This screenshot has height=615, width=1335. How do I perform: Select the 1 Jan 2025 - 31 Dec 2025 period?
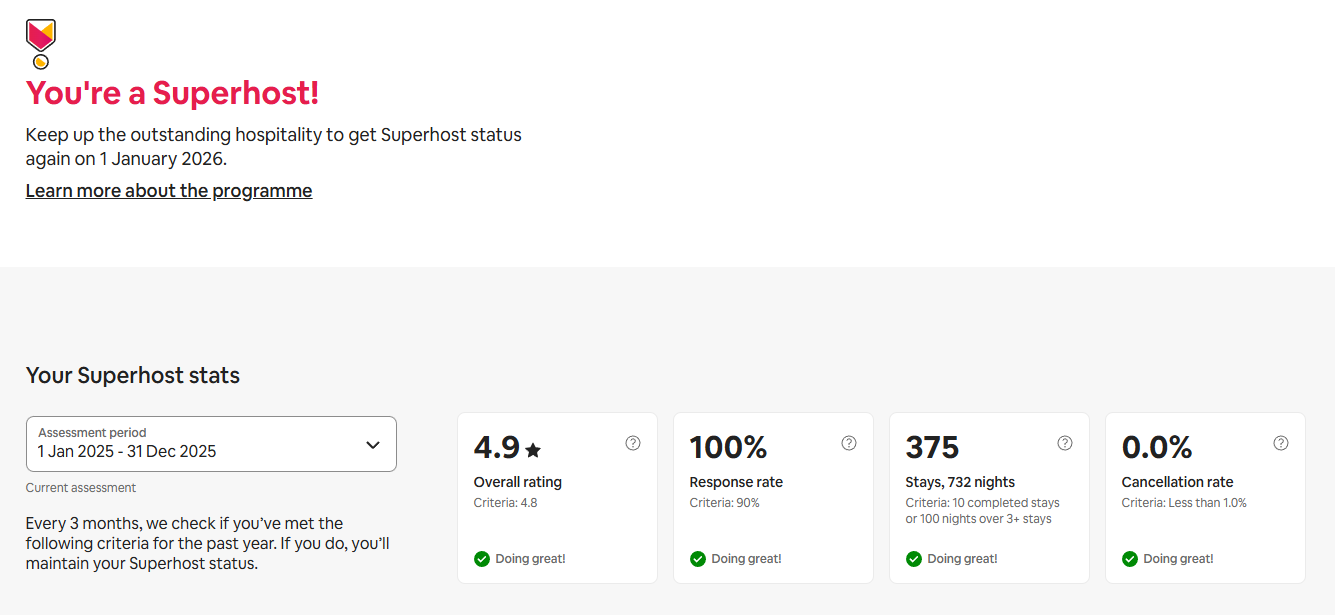(125, 451)
